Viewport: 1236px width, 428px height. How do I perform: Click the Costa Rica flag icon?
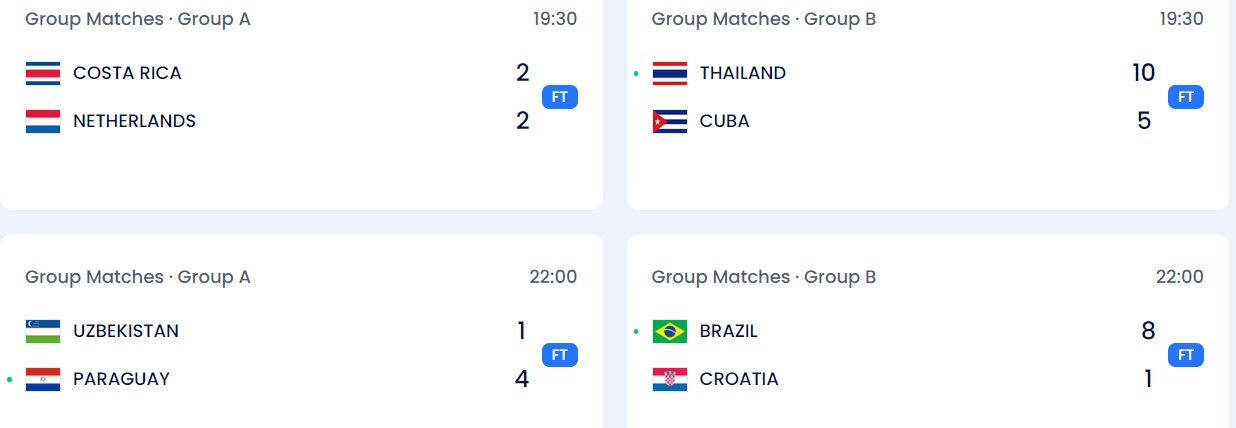(x=43, y=73)
